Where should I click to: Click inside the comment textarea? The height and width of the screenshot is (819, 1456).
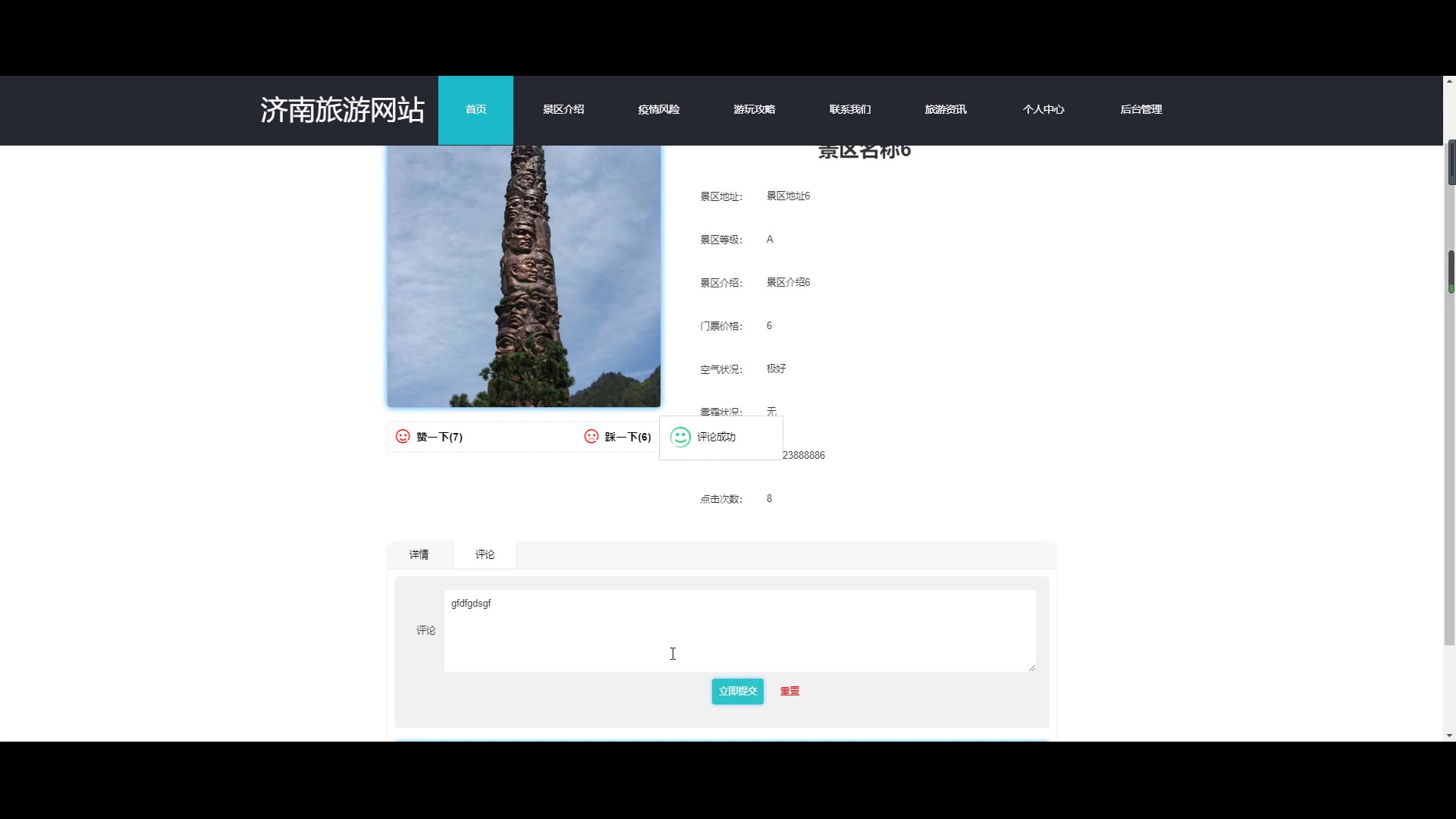(x=739, y=630)
